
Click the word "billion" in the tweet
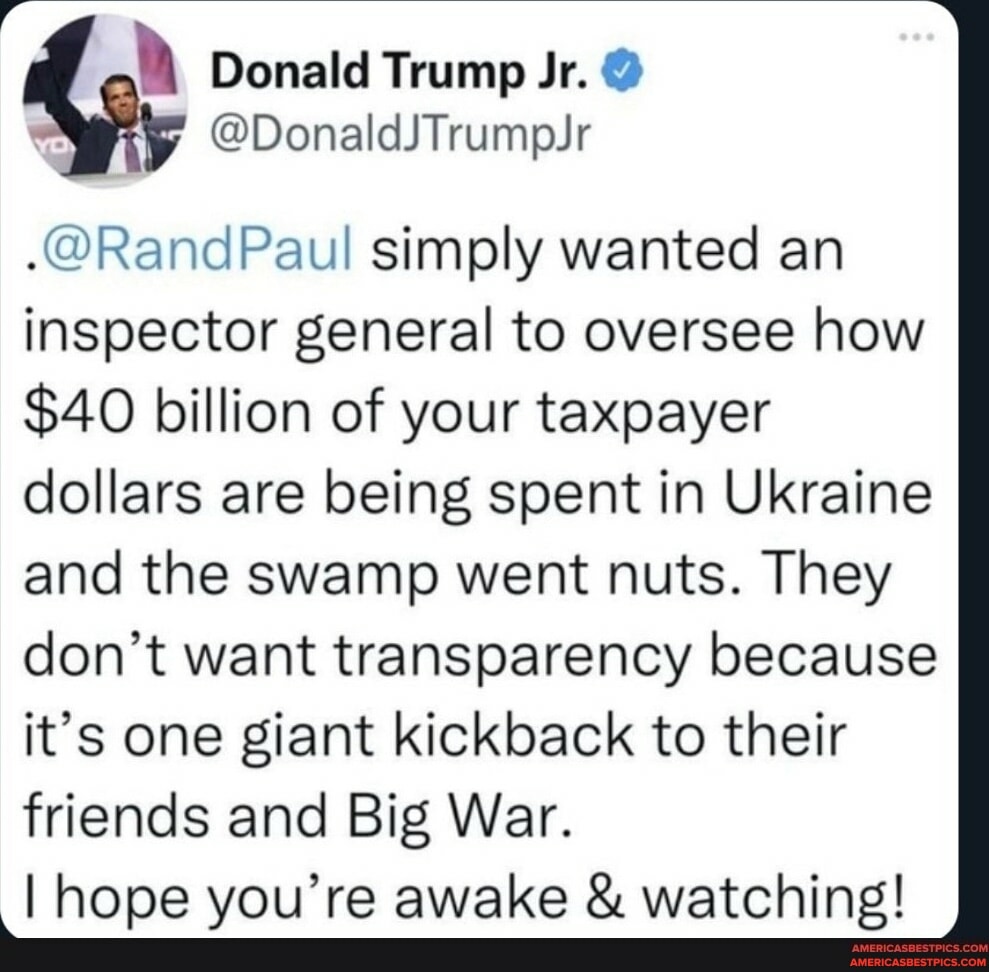(233, 413)
